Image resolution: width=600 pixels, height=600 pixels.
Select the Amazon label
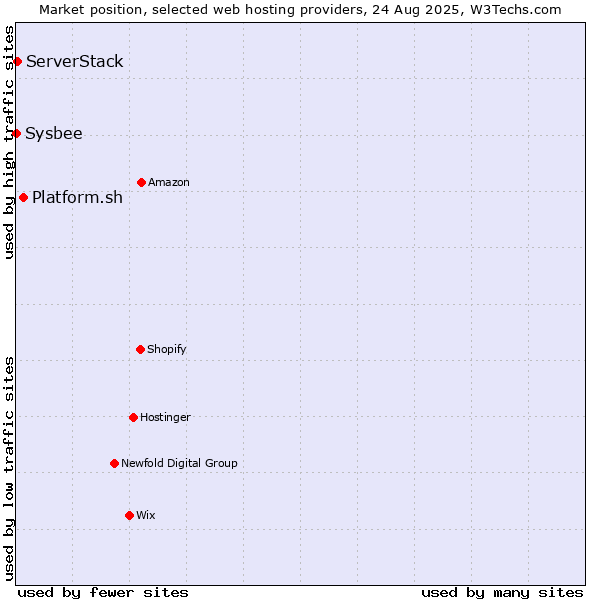click(169, 183)
